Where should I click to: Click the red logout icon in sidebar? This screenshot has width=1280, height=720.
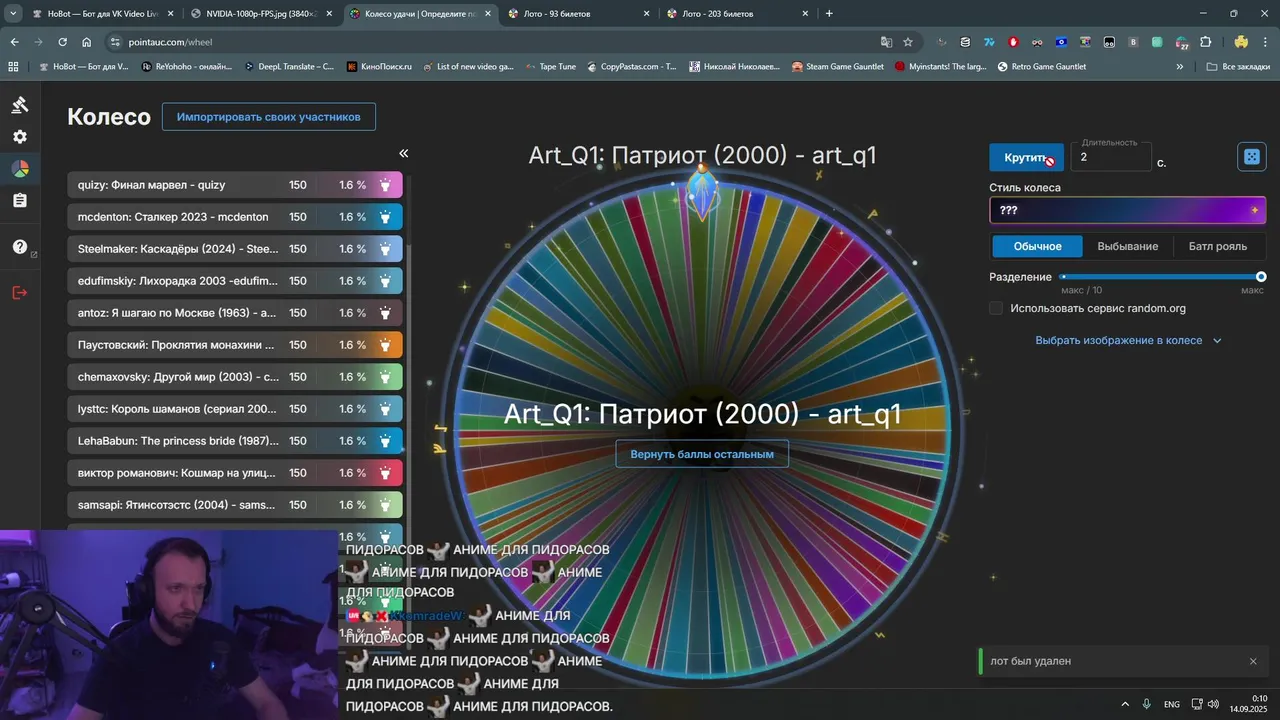pos(20,293)
